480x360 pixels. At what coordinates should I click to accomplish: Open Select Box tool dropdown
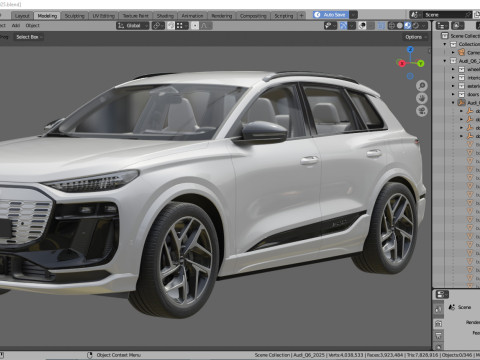click(29, 37)
